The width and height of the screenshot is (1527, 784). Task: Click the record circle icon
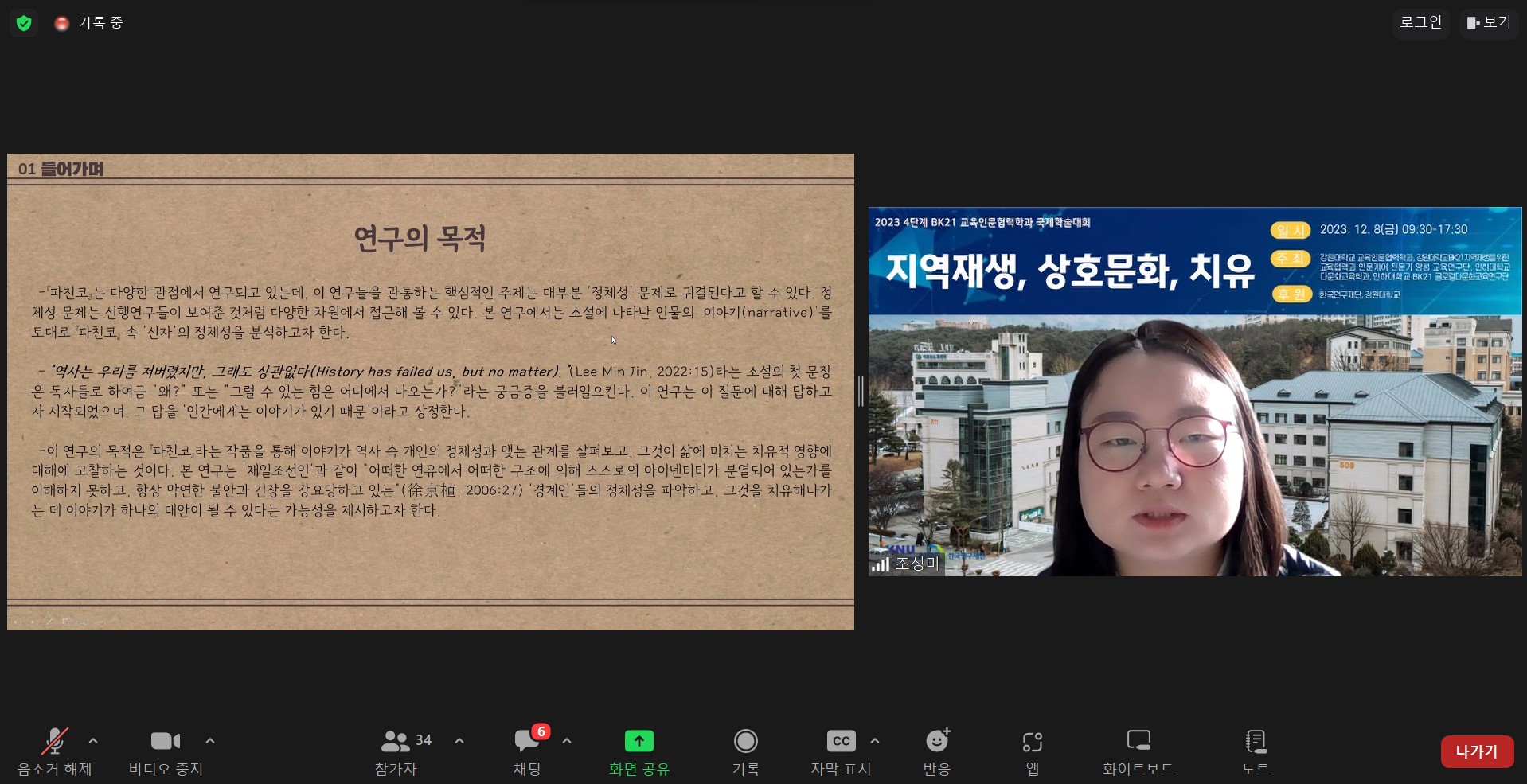pyautogui.click(x=746, y=741)
